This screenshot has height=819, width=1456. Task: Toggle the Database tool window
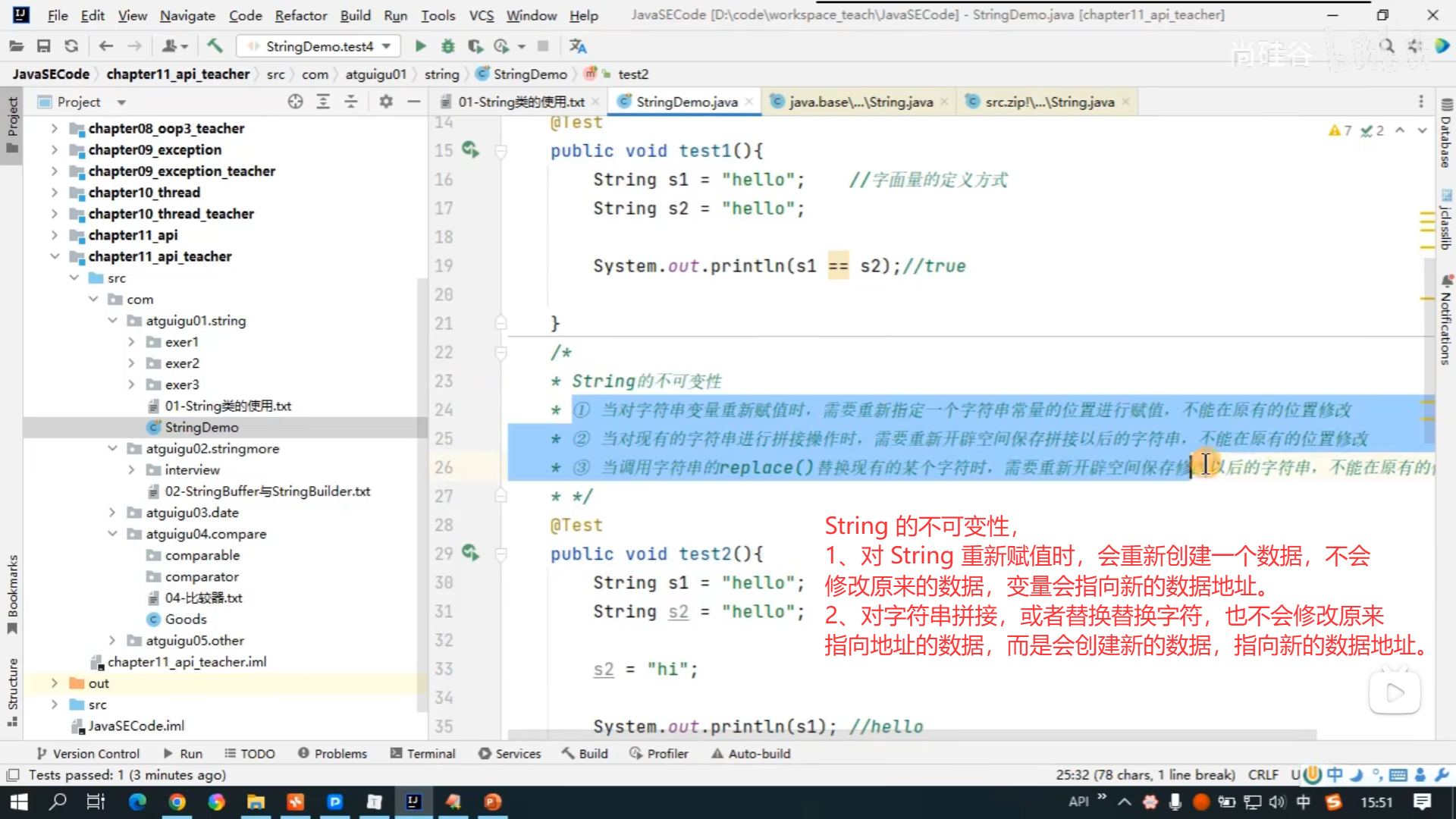[1446, 135]
